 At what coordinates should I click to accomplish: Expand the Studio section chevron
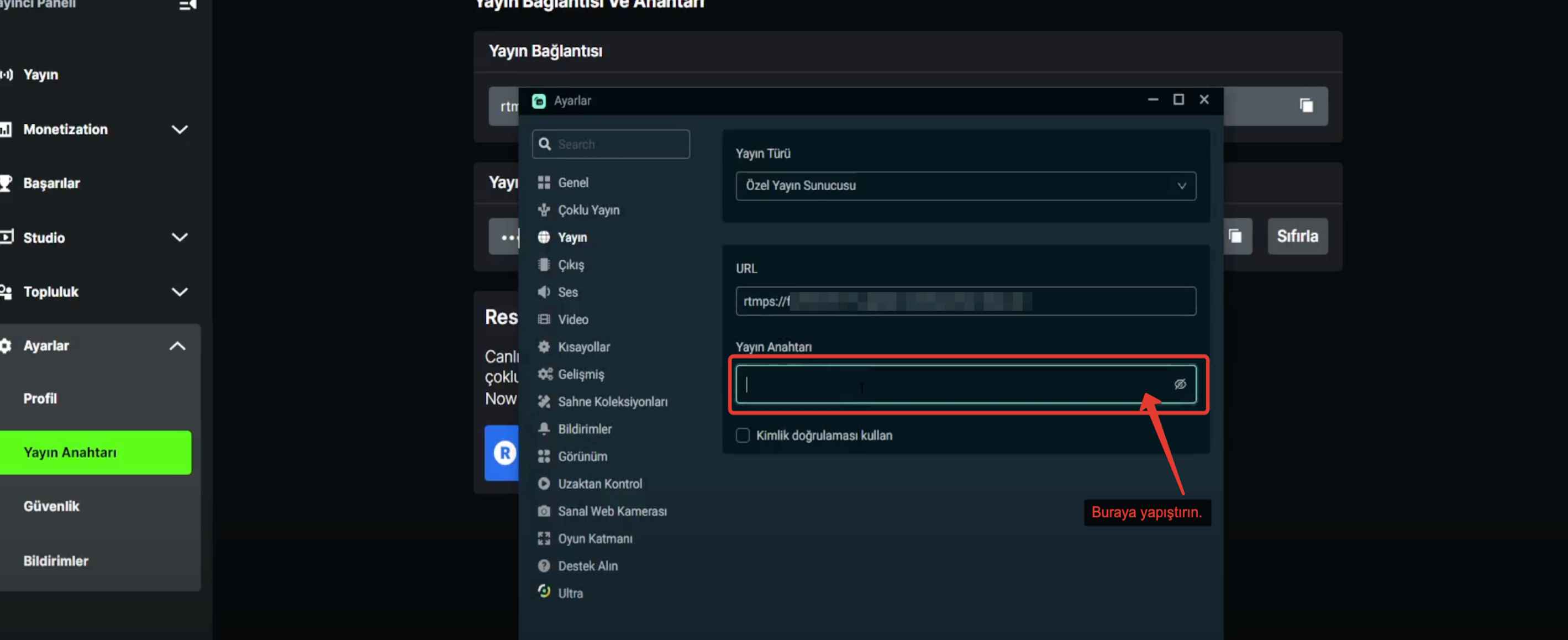[x=180, y=238]
